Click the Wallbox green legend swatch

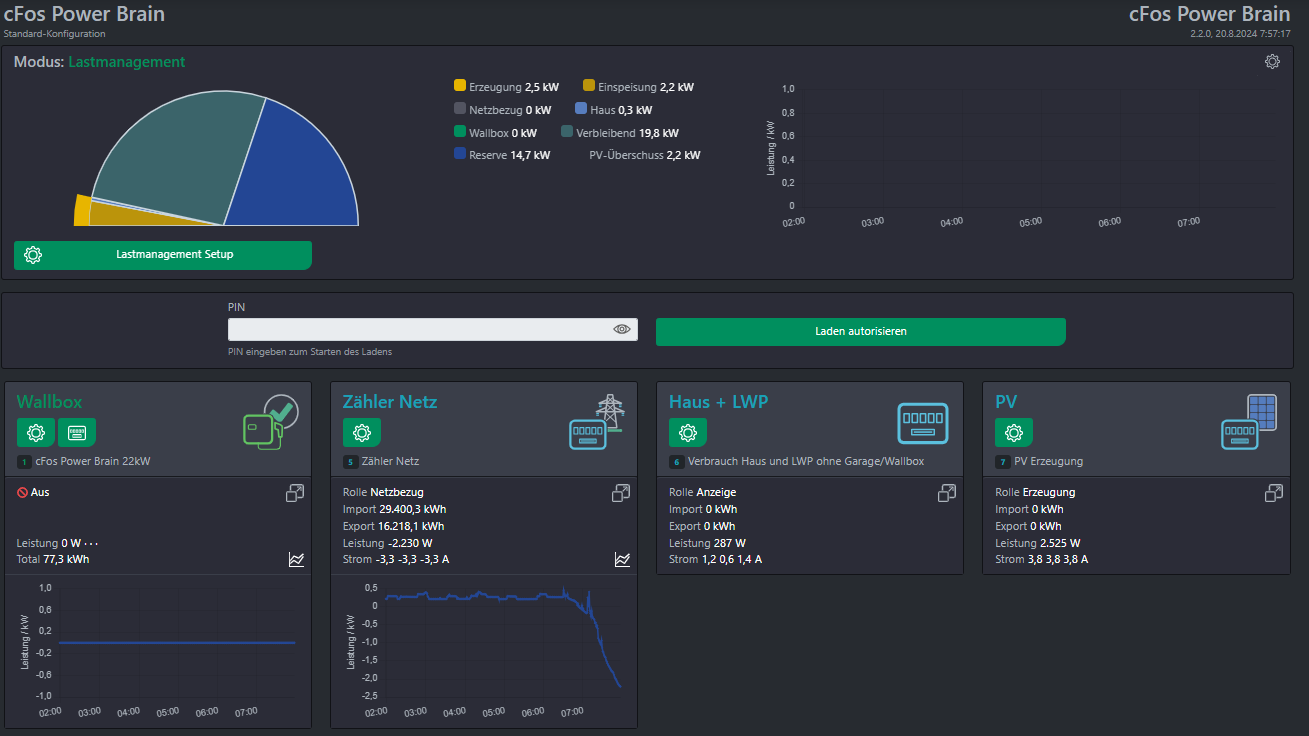coord(460,132)
